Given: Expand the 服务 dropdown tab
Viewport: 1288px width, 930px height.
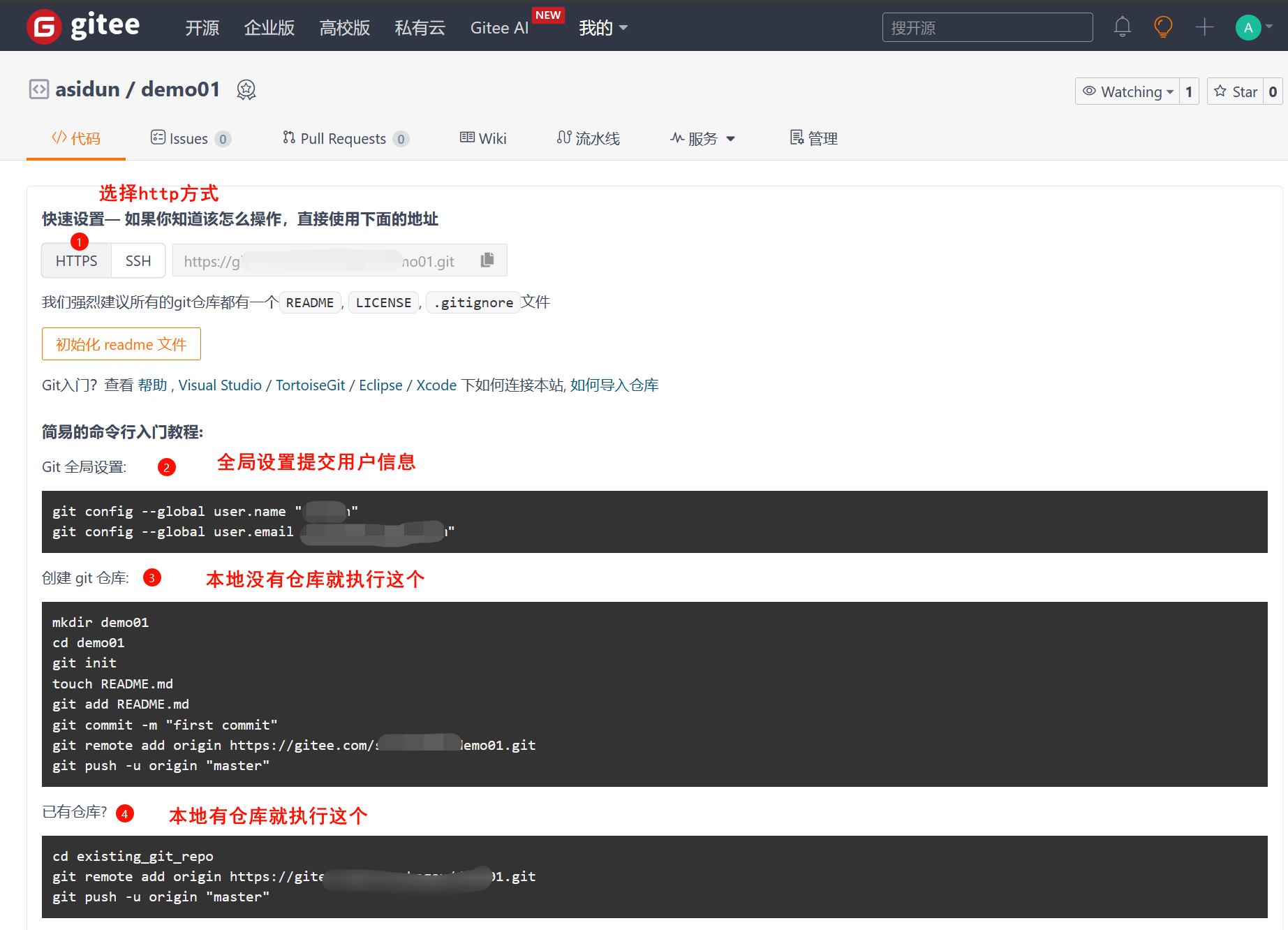Looking at the screenshot, I should (702, 138).
